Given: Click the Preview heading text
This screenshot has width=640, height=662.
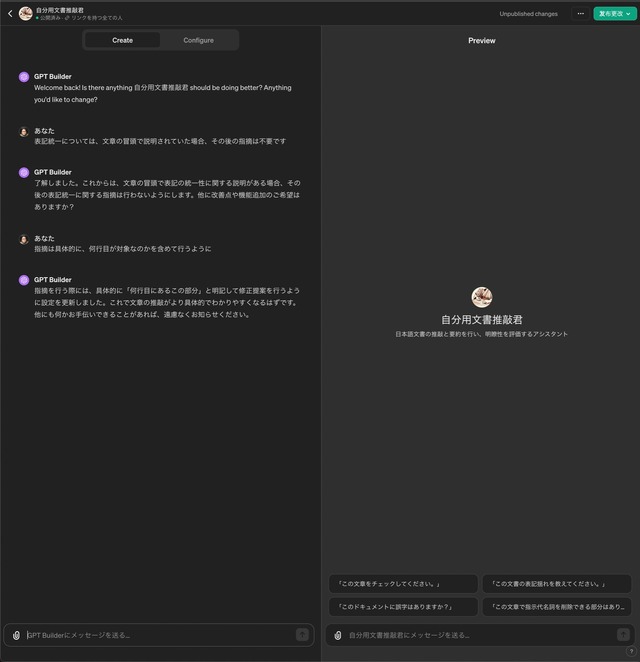Looking at the screenshot, I should click(x=482, y=41).
